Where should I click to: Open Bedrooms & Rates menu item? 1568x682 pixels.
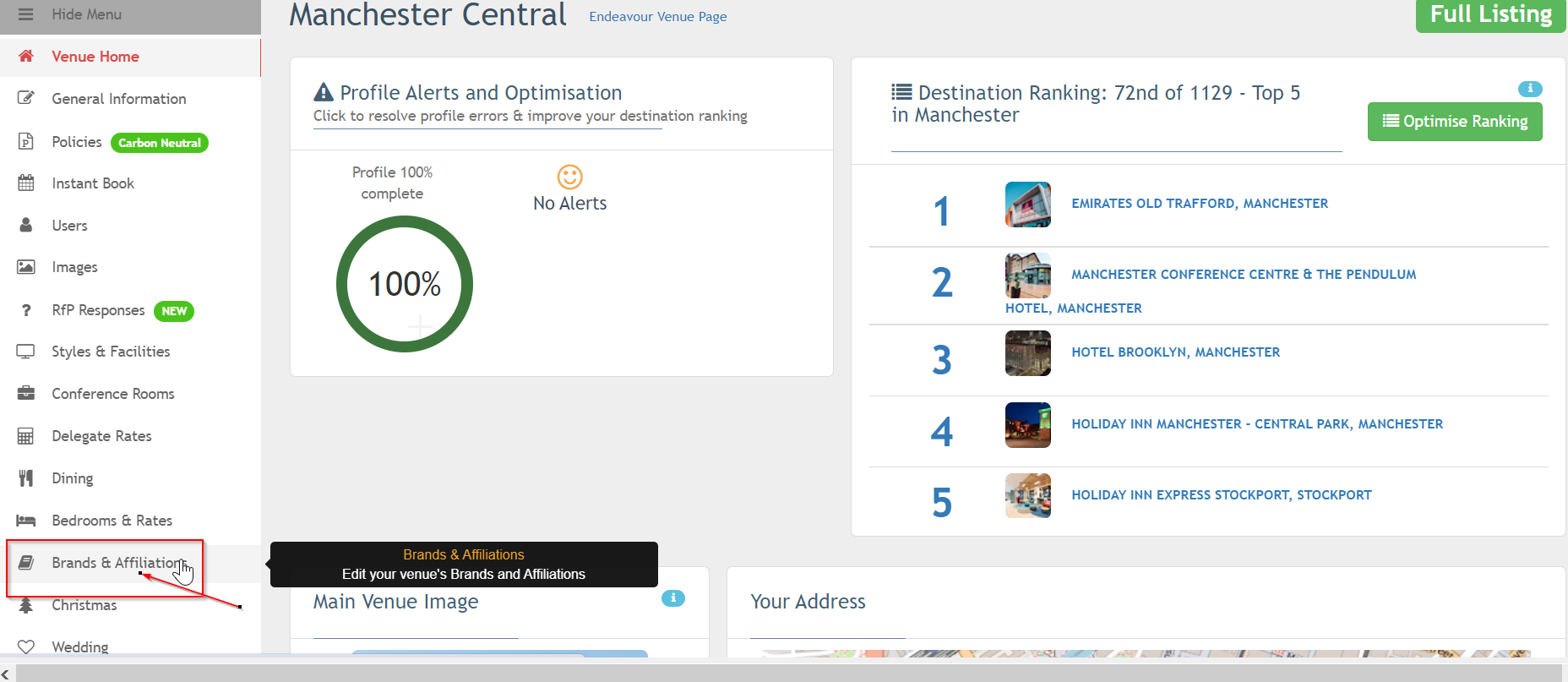point(112,521)
